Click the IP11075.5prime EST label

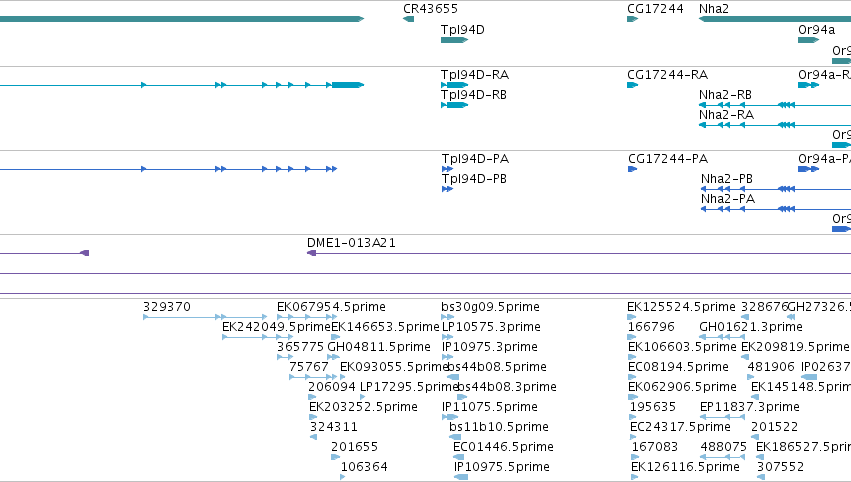click(x=490, y=407)
